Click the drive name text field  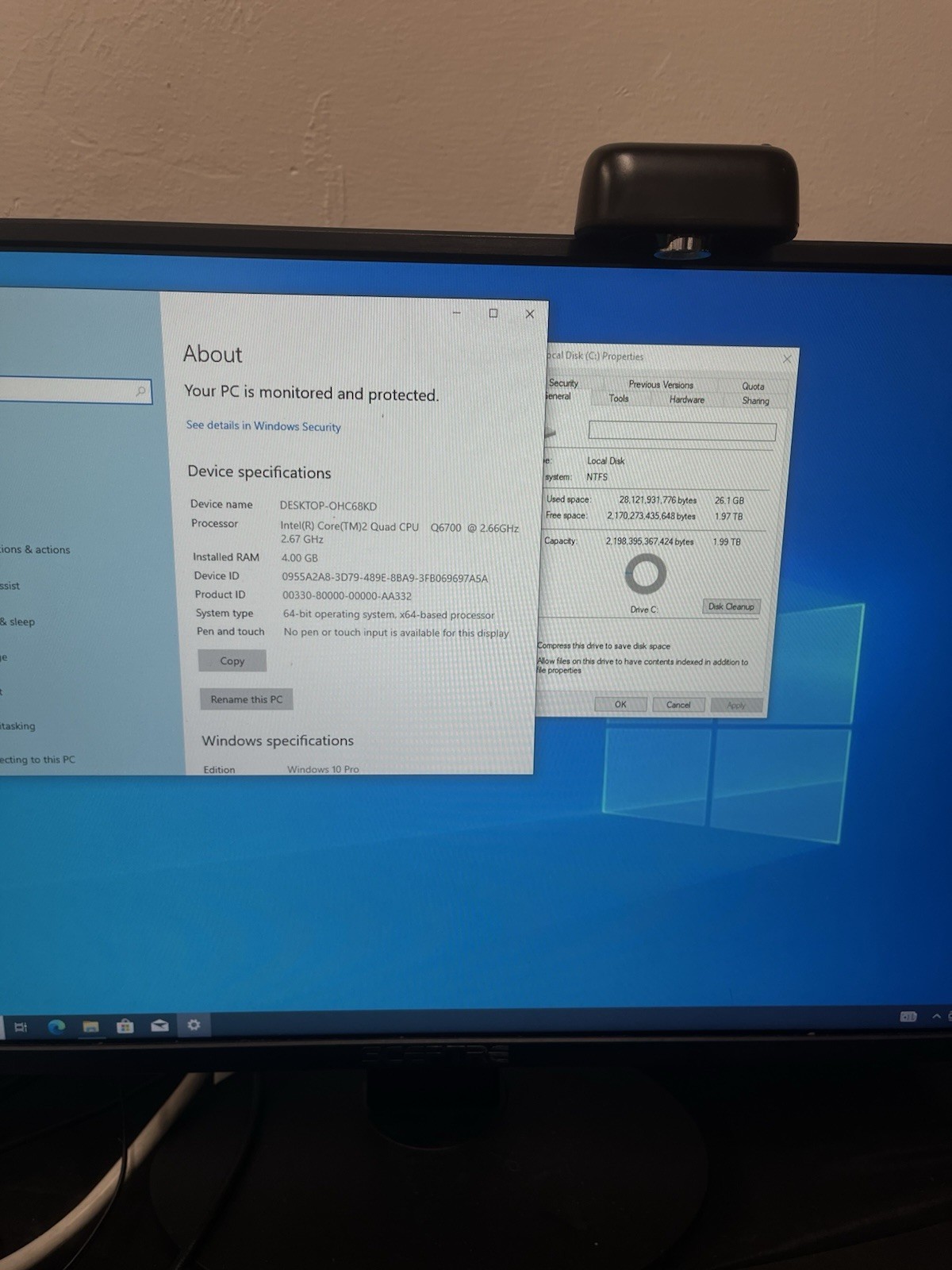pyautogui.click(x=682, y=431)
